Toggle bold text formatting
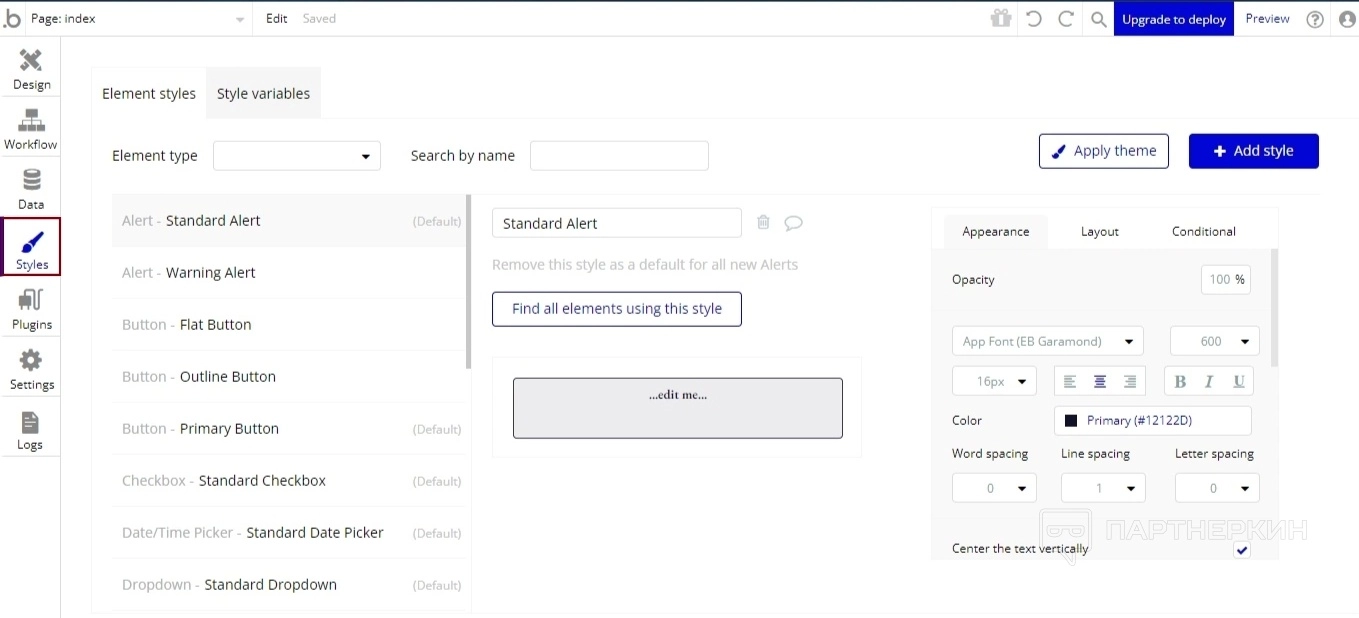The image size is (1359, 618). pyautogui.click(x=1180, y=381)
